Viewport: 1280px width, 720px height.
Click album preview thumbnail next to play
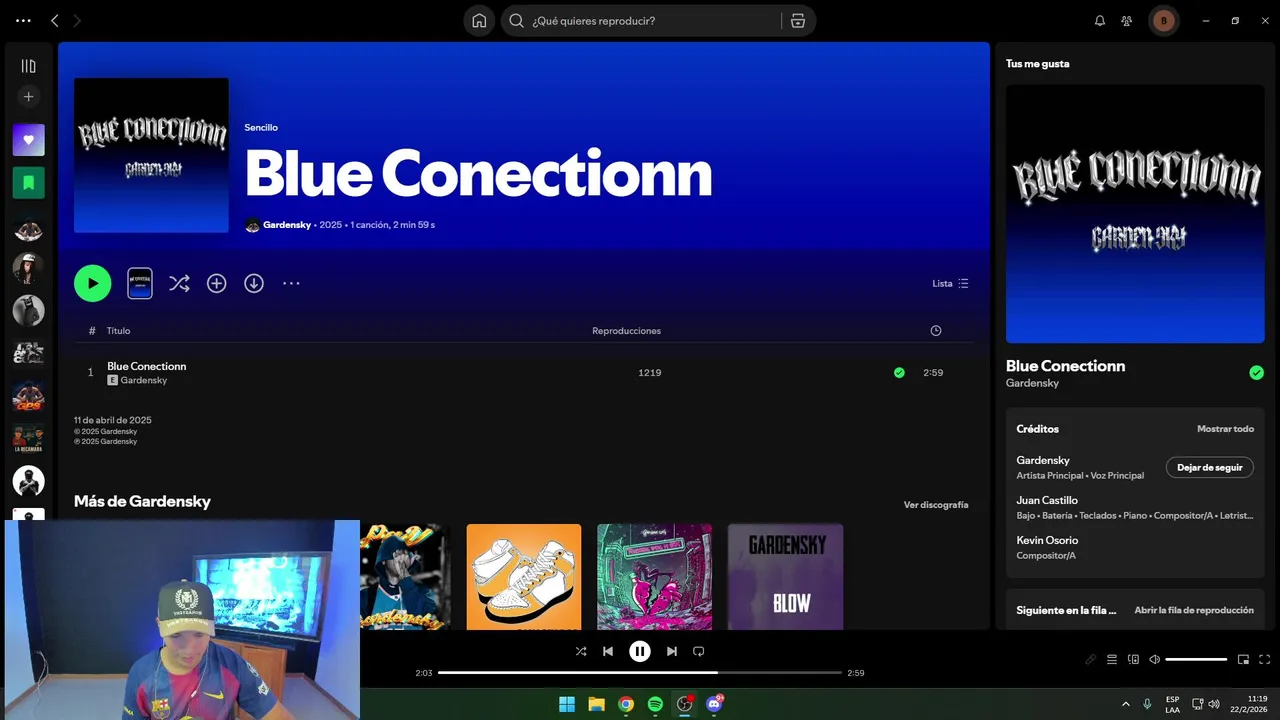[140, 283]
